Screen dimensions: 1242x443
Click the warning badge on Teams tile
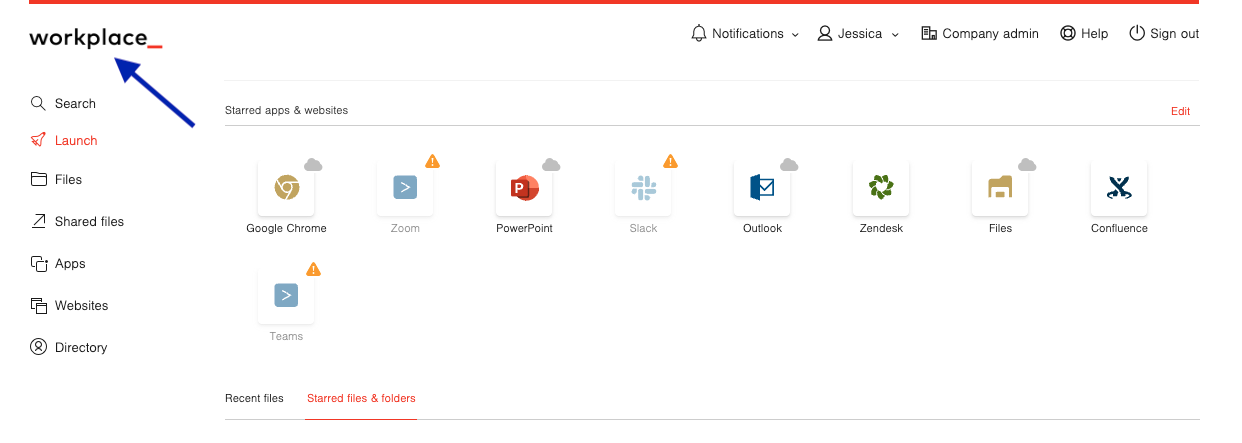(314, 269)
